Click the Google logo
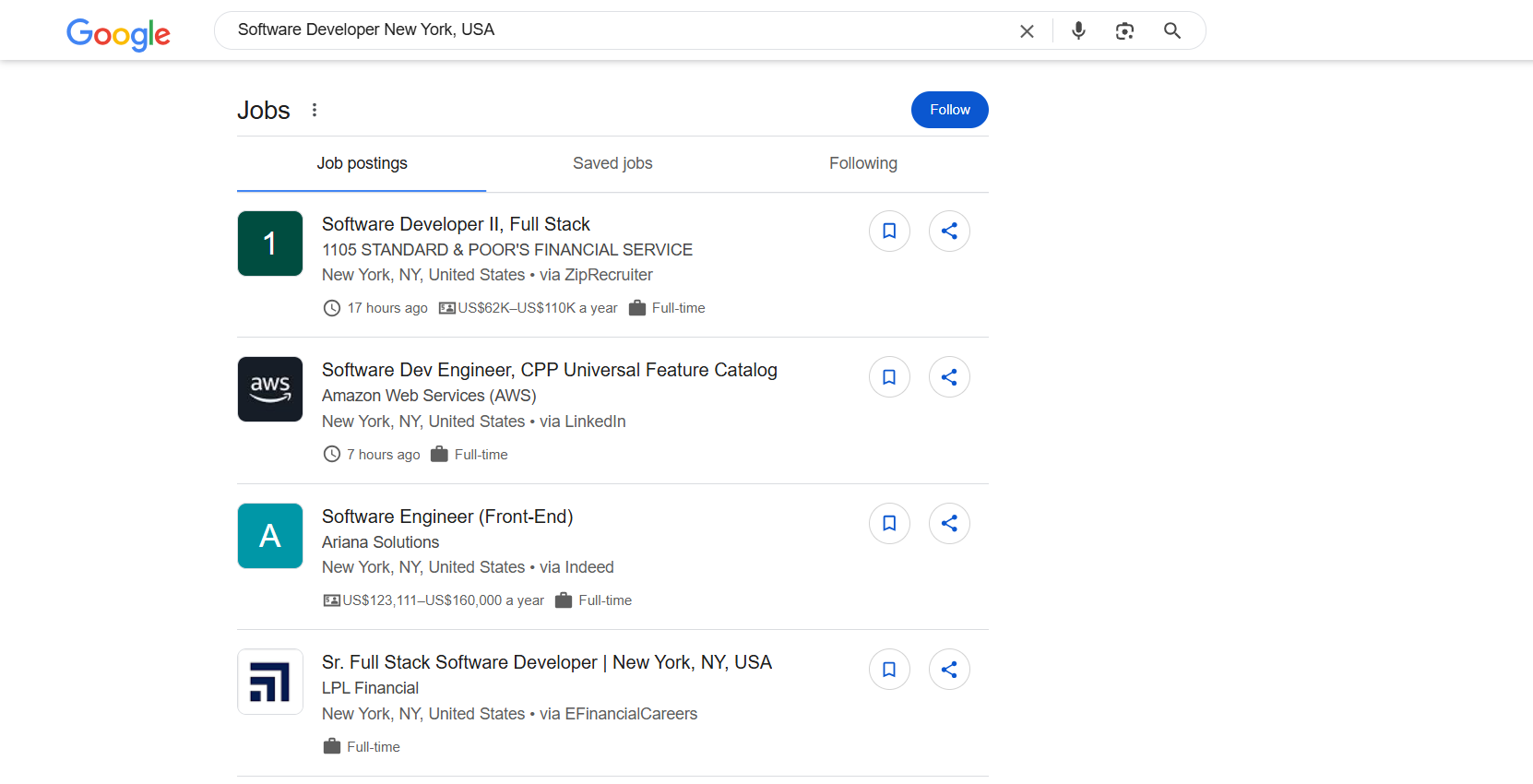Image resolution: width=1533 pixels, height=784 pixels. tap(118, 33)
